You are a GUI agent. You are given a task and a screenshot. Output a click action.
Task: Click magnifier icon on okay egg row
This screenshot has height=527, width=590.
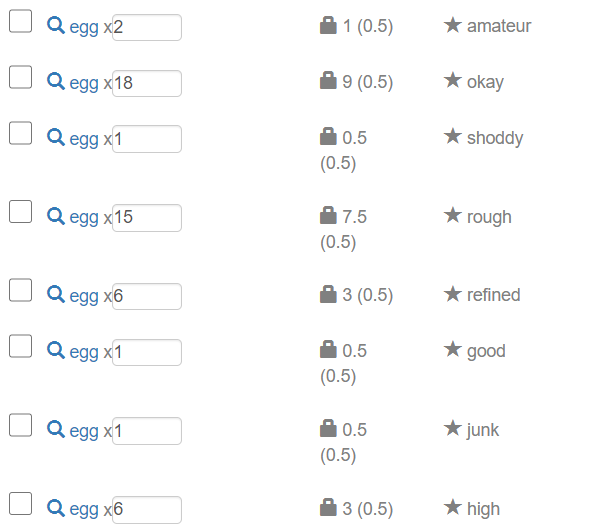click(56, 81)
